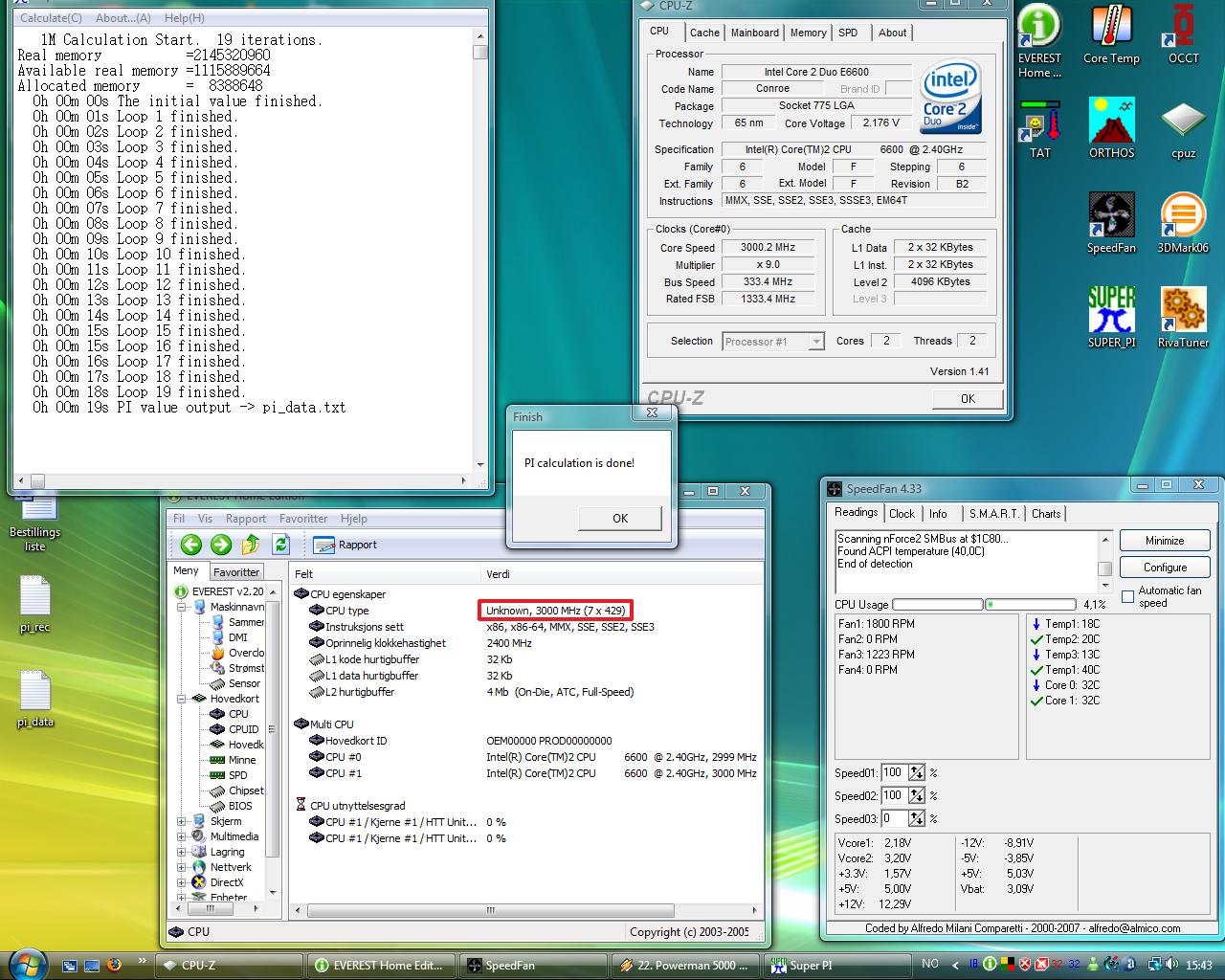Viewport: 1225px width, 980px height.
Task: Open the 3DMark06 desktop icon
Action: pyautogui.click(x=1183, y=223)
